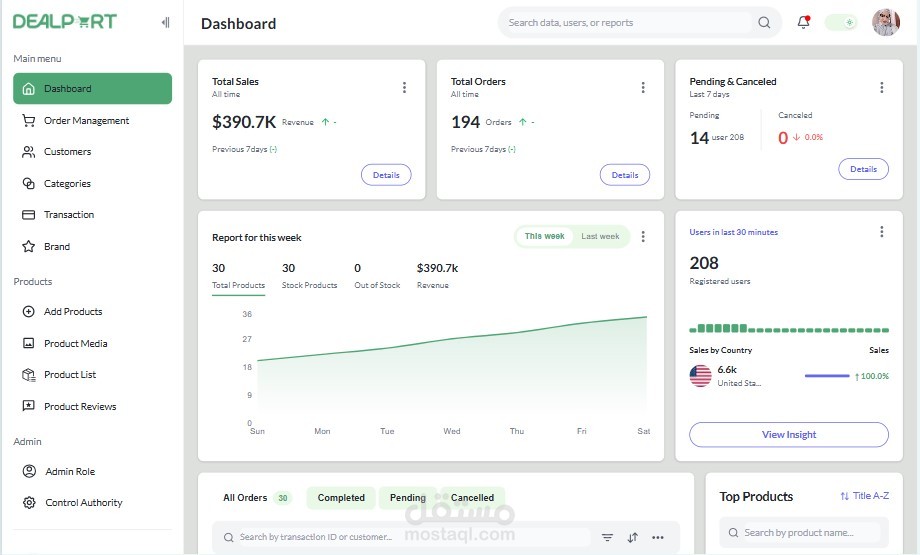Click the $390.7K total sales value
This screenshot has width=920, height=555.
click(x=243, y=122)
